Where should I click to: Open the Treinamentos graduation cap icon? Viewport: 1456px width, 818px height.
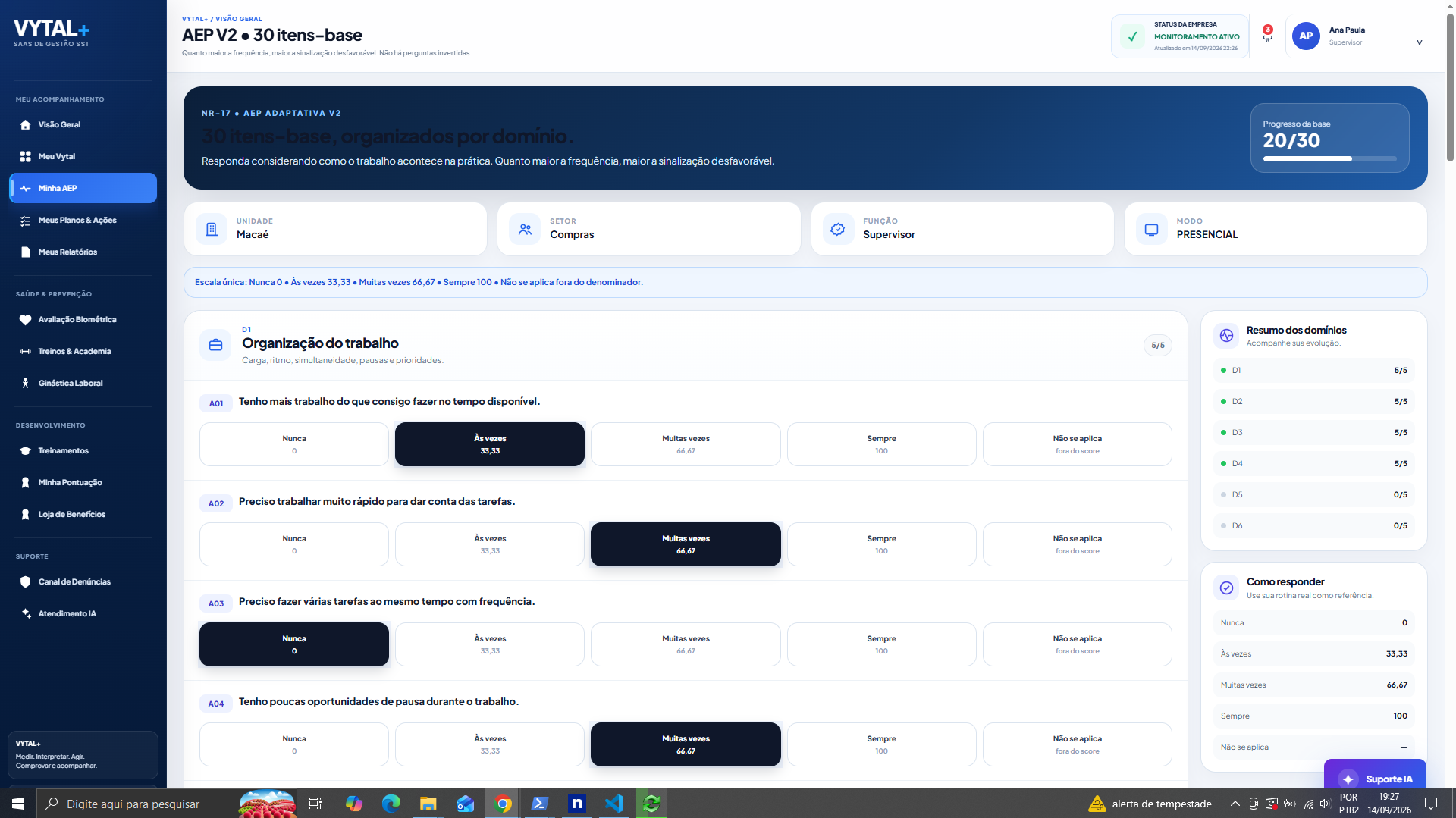26,450
